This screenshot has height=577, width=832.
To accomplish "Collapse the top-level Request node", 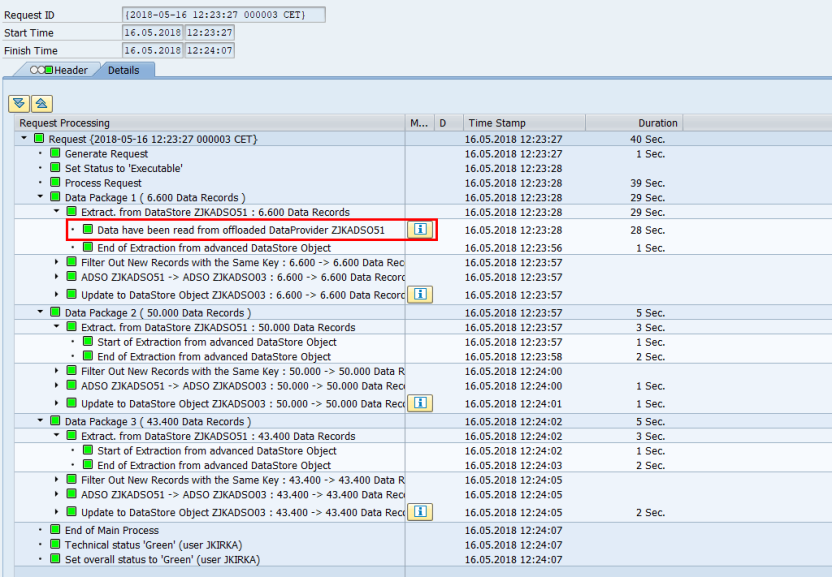I will click(24, 138).
